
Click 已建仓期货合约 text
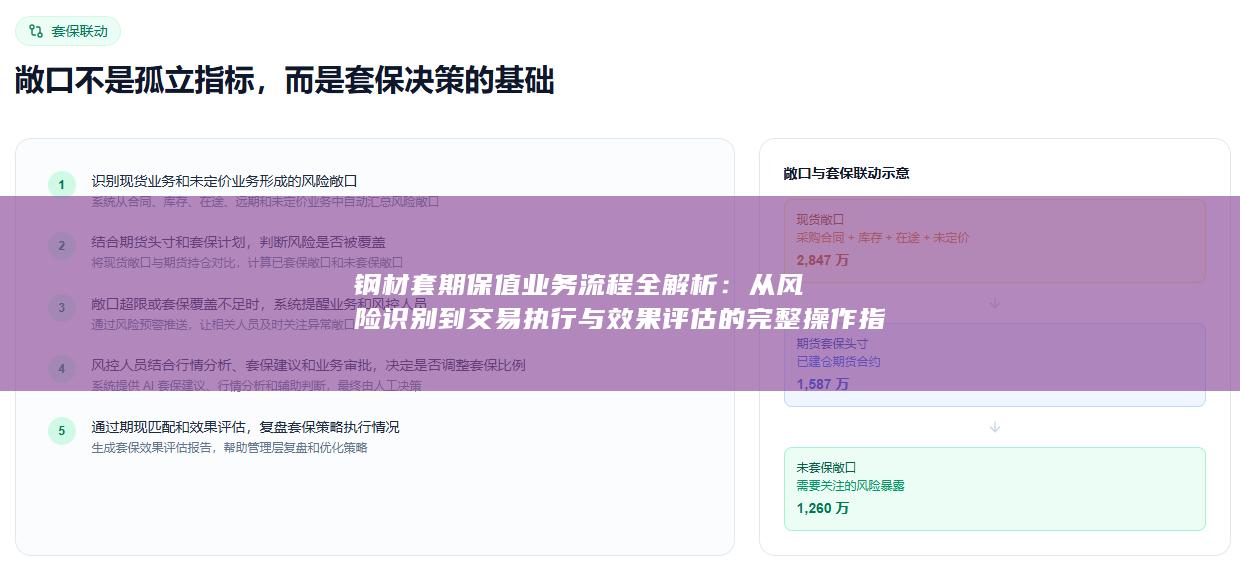click(838, 362)
